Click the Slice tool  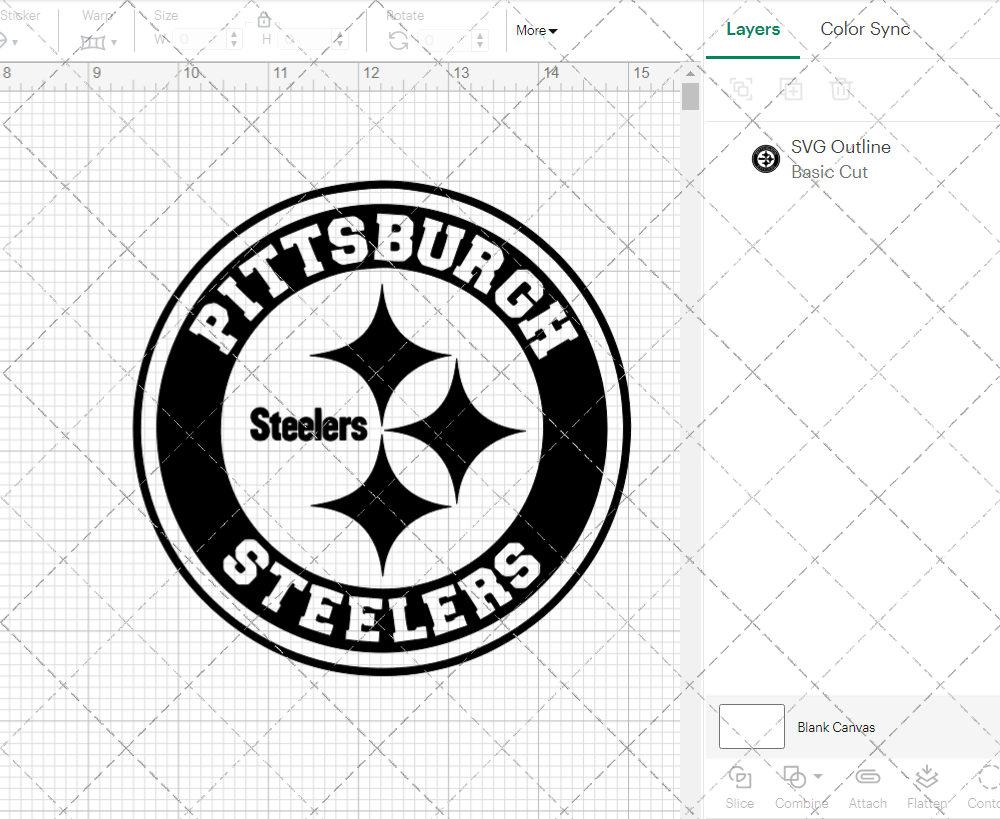pos(740,786)
